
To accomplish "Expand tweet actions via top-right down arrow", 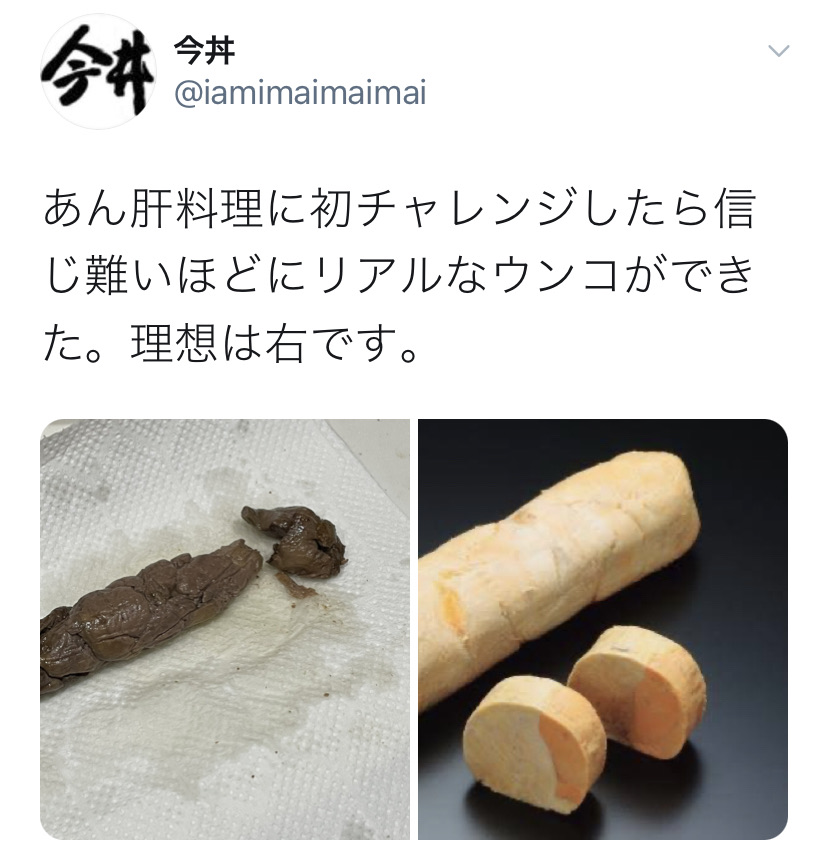I will [778, 51].
